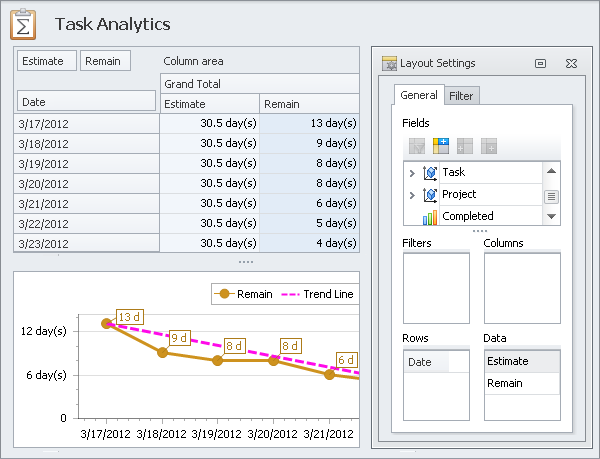Select Estimate item in Data area list
Image resolution: width=600 pixels, height=459 pixels.
click(x=521, y=361)
